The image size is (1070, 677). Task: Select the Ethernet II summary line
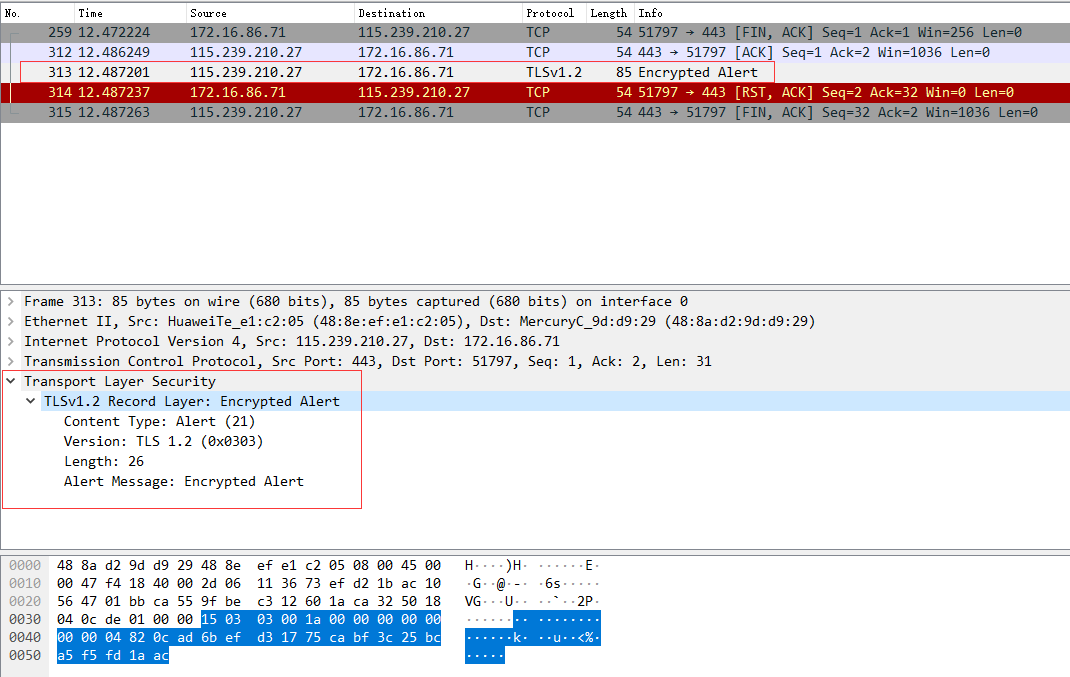tap(419, 321)
